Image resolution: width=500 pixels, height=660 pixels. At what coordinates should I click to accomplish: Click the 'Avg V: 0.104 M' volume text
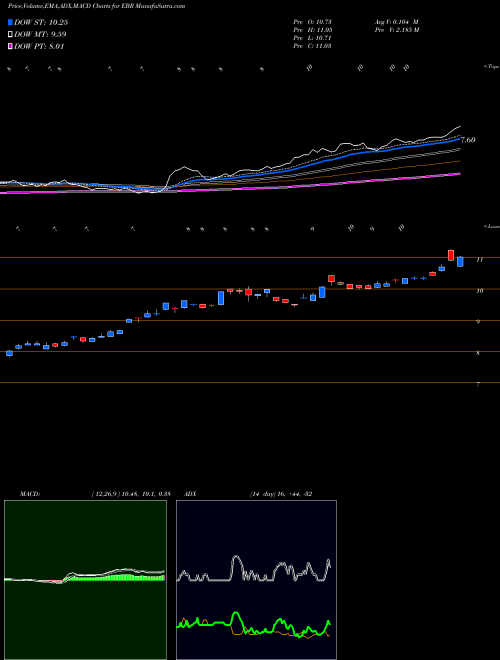(x=396, y=22)
